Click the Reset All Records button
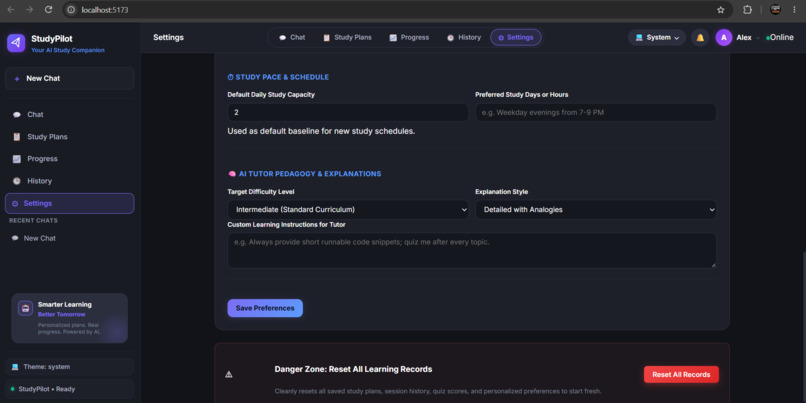Image resolution: width=806 pixels, height=403 pixels. coord(681,375)
